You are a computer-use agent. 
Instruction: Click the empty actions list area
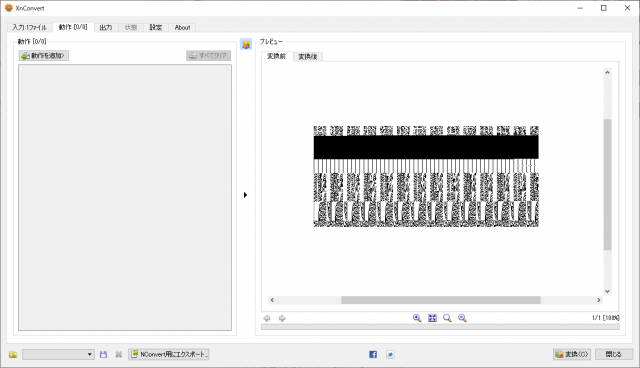[125, 197]
